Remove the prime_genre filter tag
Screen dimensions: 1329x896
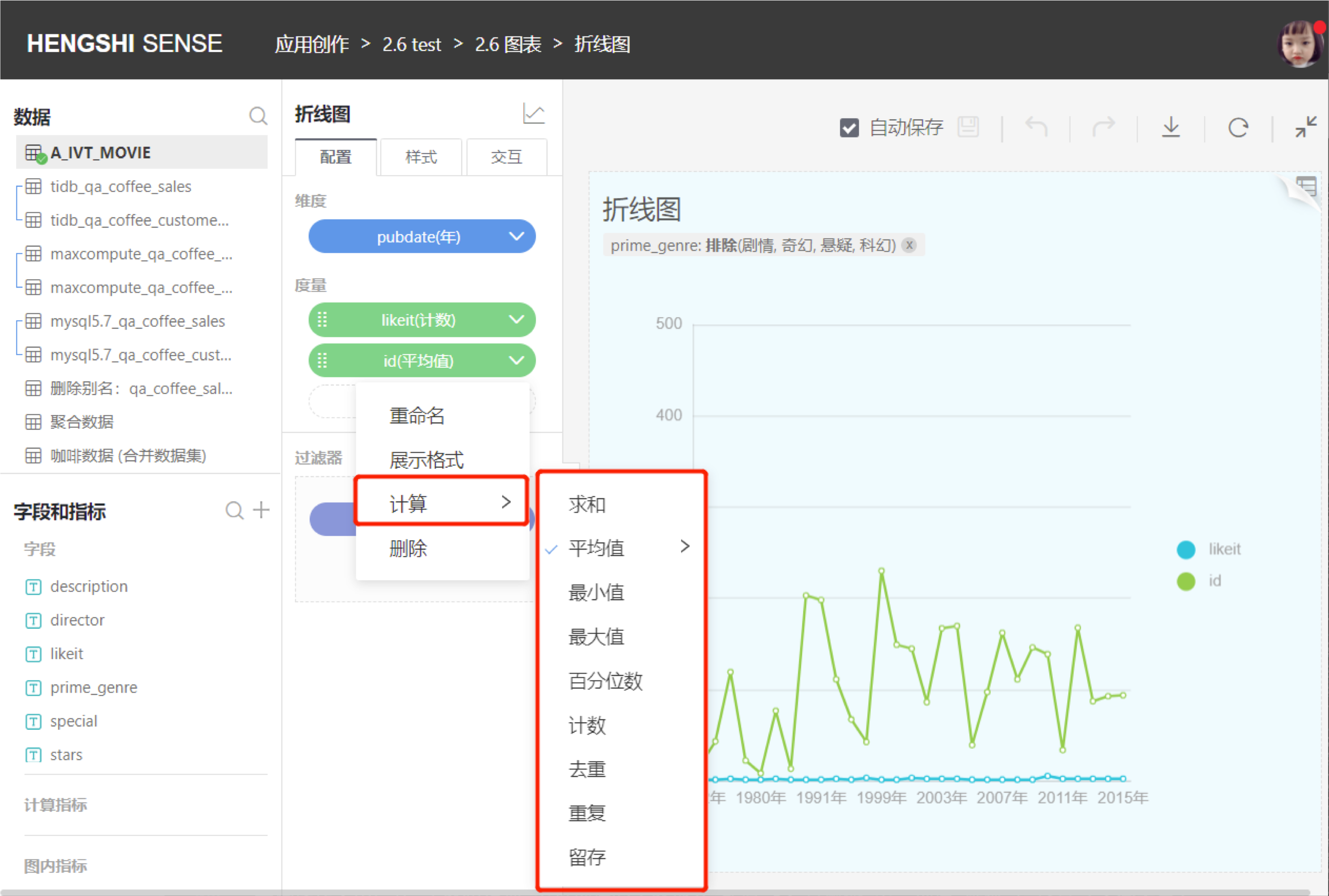tap(908, 245)
